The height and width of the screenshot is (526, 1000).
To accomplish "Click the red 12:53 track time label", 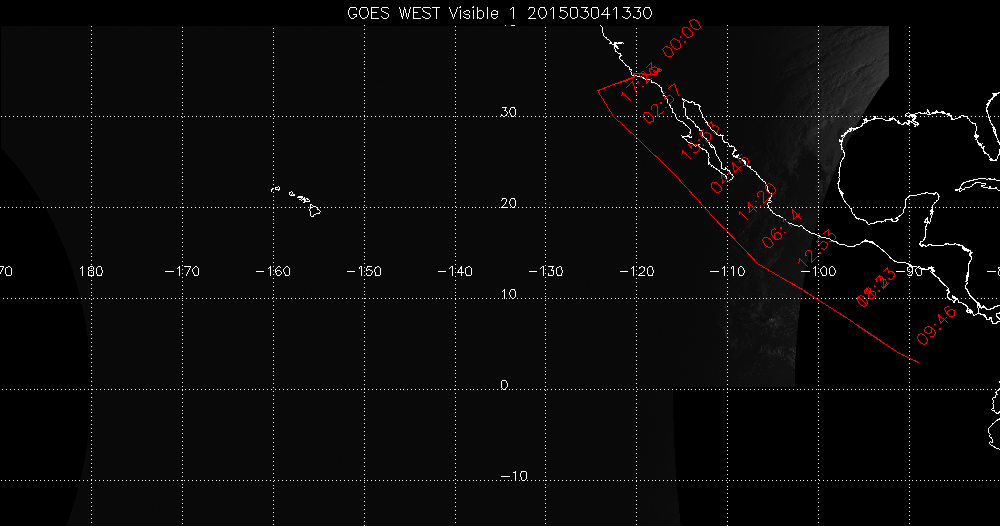I will pyautogui.click(x=815, y=247).
